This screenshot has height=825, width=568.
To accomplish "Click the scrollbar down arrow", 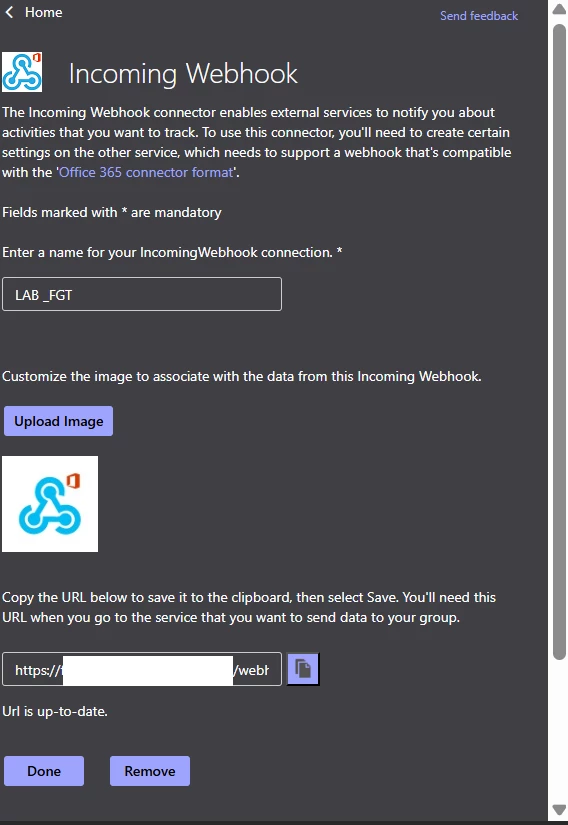I will [x=559, y=810].
